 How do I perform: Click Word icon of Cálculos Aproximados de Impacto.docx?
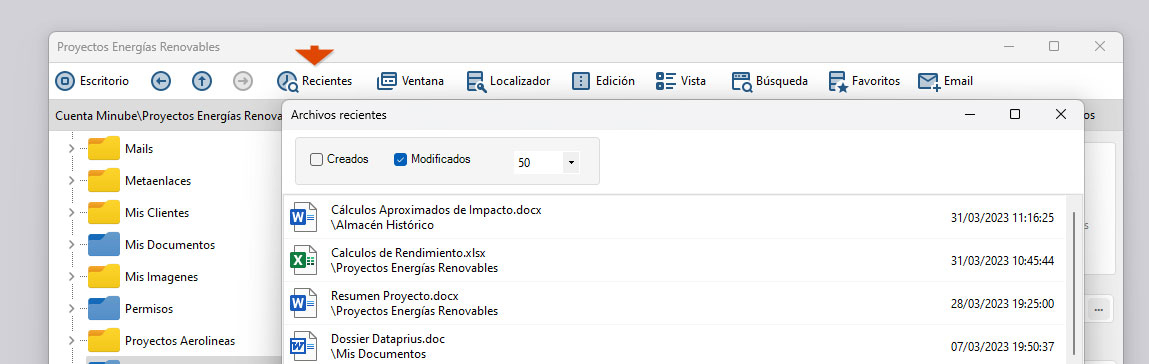tap(303, 217)
